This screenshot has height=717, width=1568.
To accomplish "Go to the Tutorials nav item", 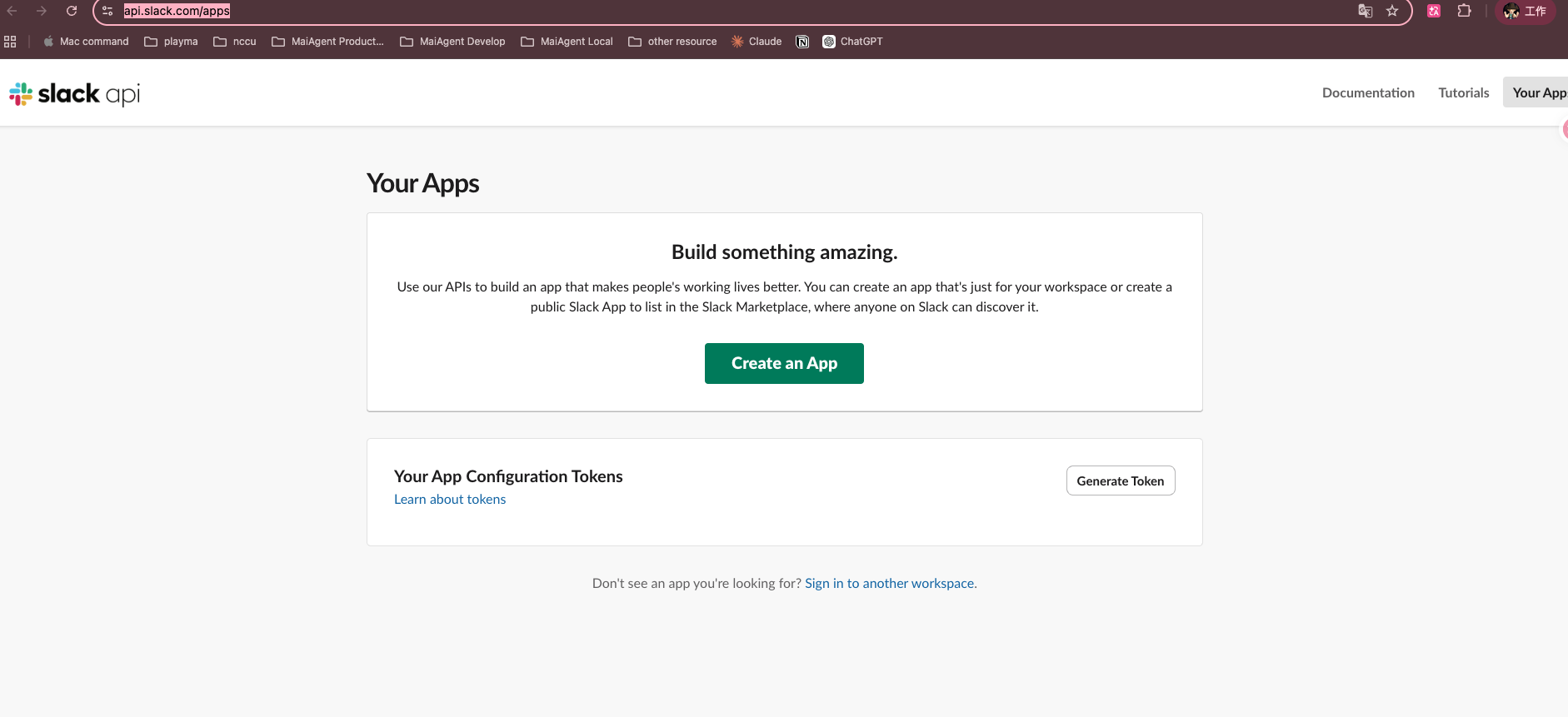I will [x=1463, y=92].
